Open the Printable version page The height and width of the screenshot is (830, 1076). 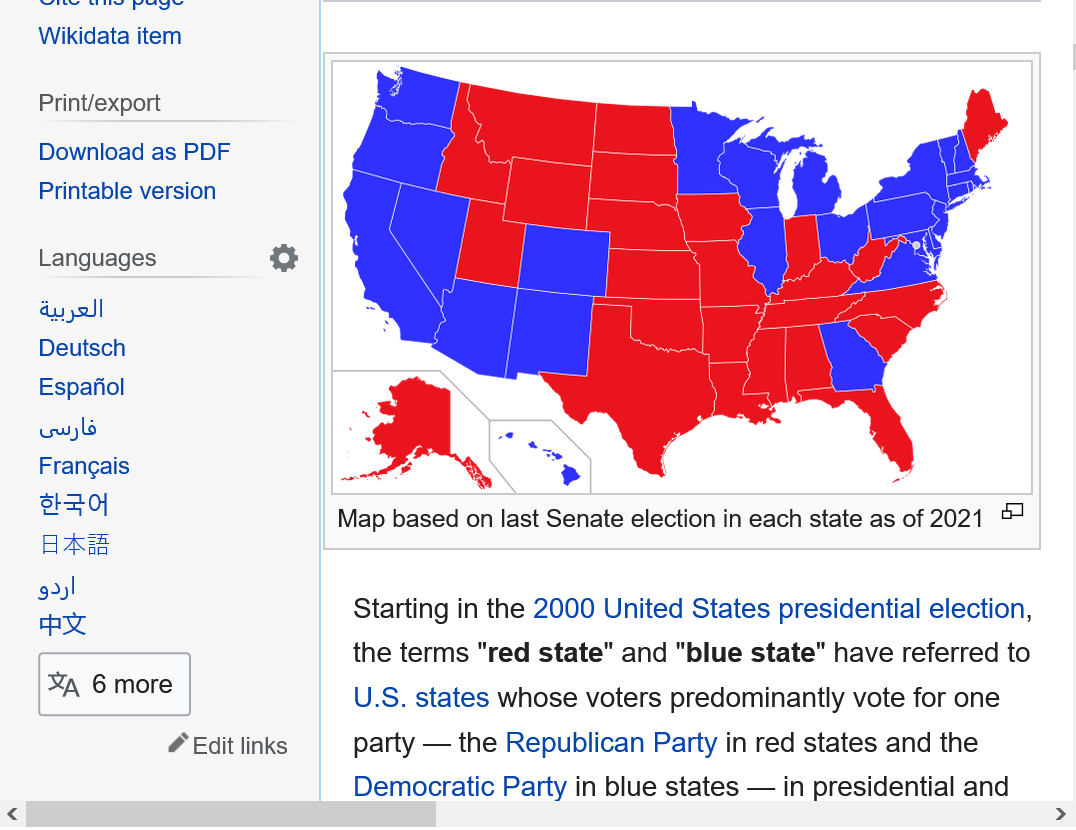point(127,191)
